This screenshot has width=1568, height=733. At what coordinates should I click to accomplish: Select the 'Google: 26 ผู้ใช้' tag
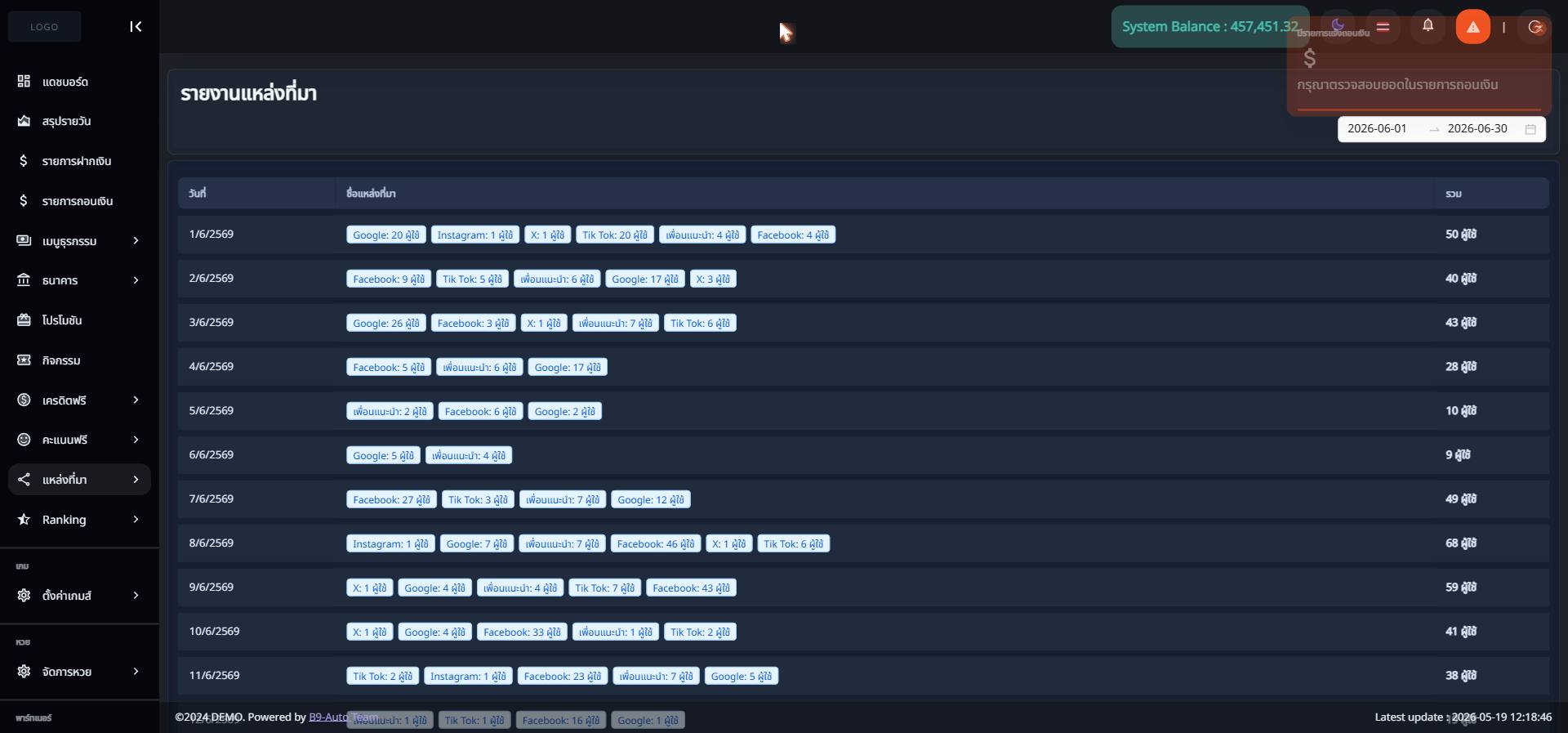[x=386, y=323]
